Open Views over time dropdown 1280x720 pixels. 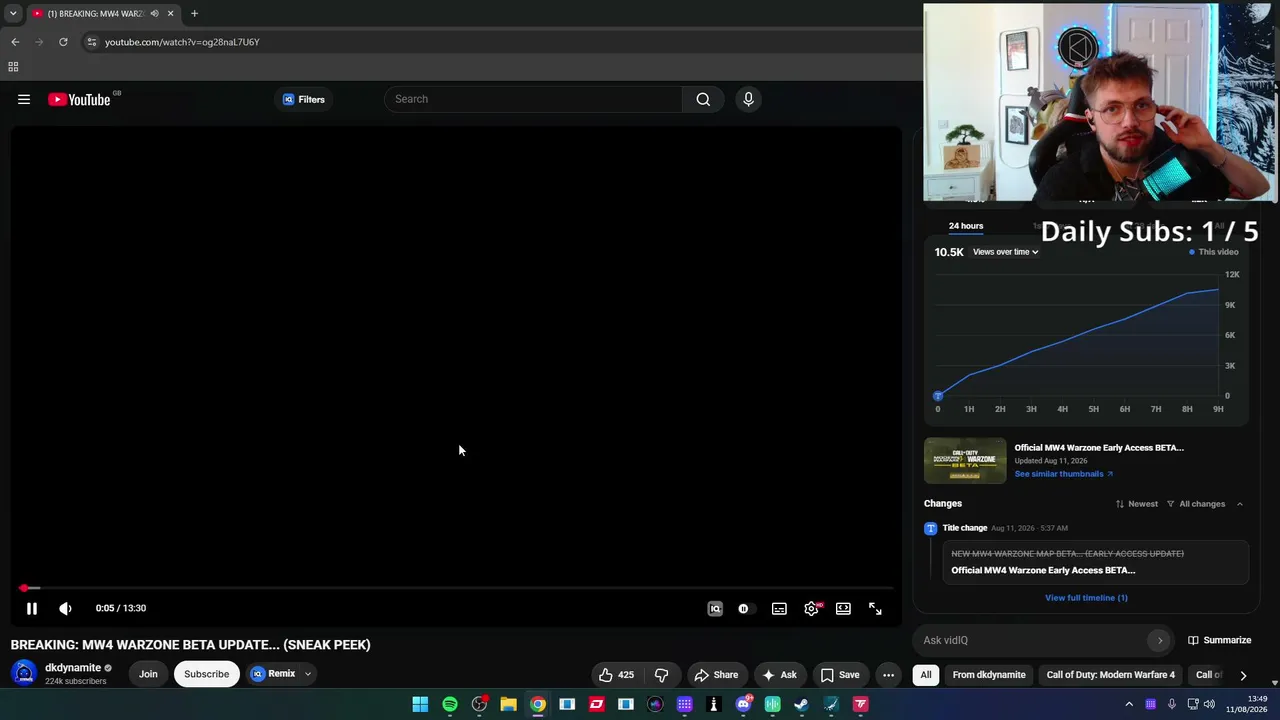pos(1006,252)
